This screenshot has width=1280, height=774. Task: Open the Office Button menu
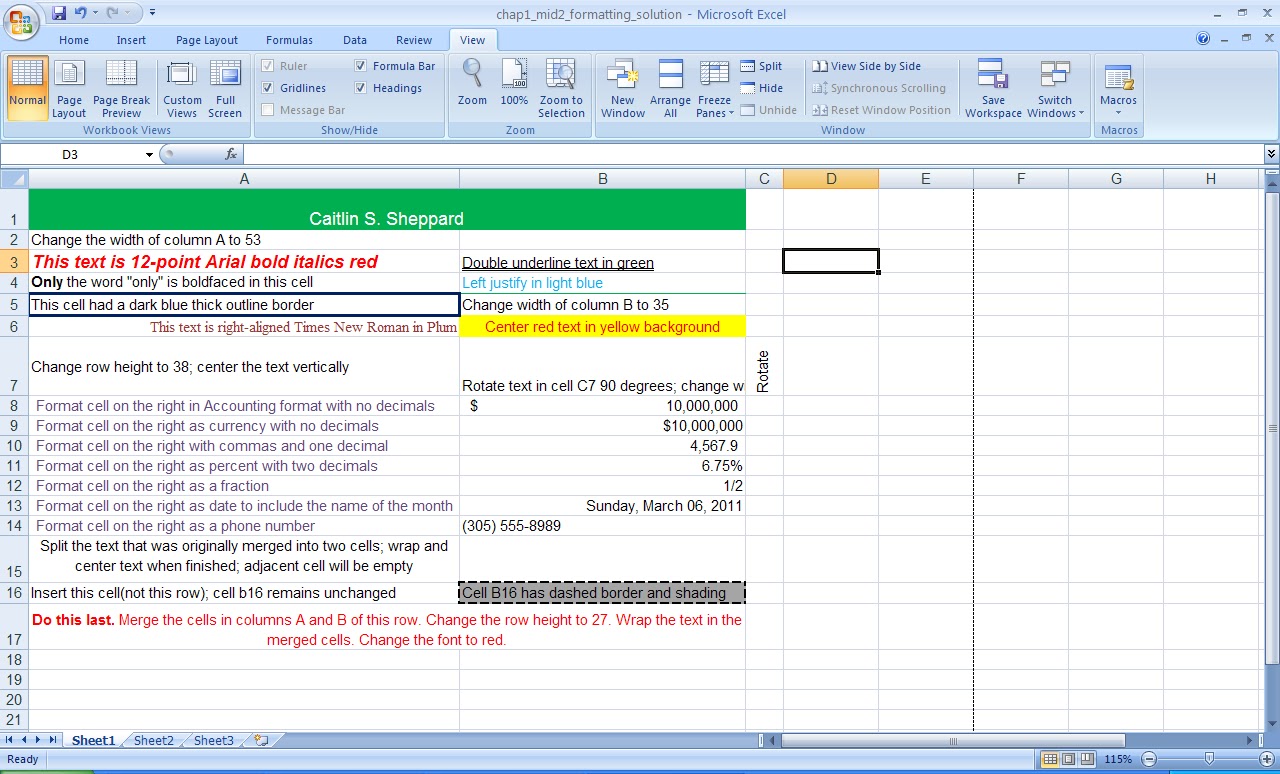coord(20,20)
